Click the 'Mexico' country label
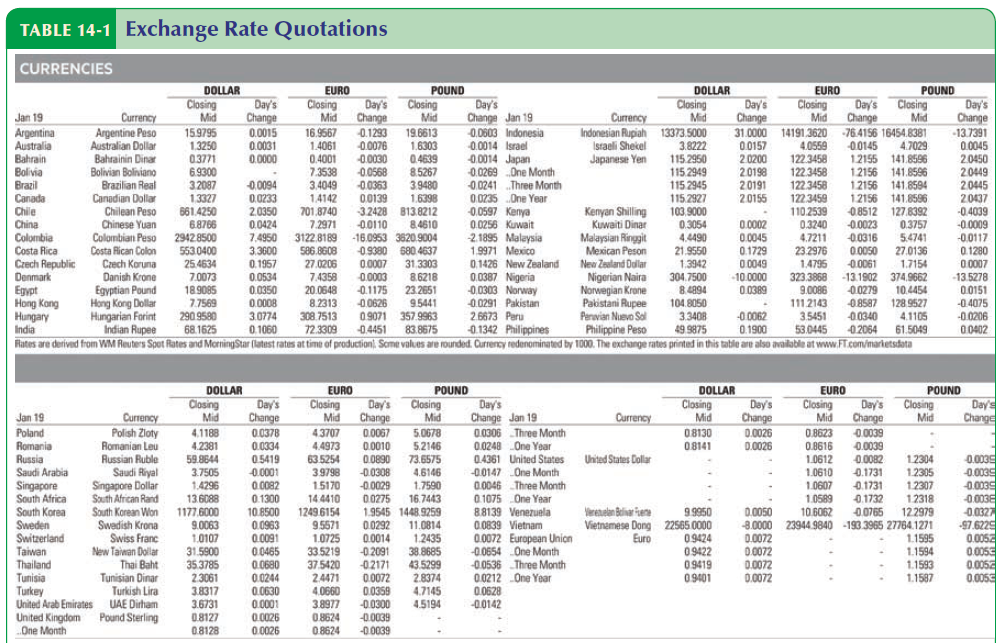The height and width of the screenshot is (643, 1007). (x=520, y=251)
